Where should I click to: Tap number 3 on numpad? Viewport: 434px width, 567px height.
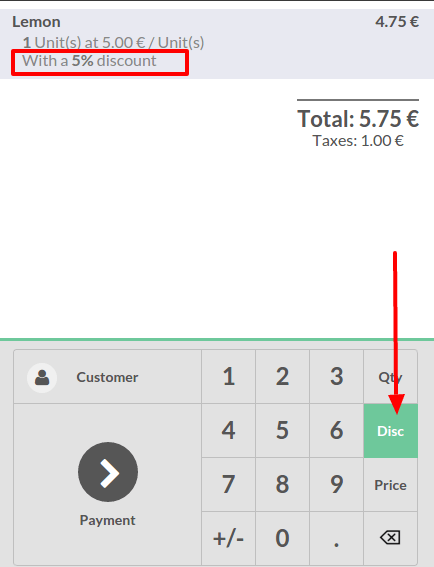[x=336, y=377]
